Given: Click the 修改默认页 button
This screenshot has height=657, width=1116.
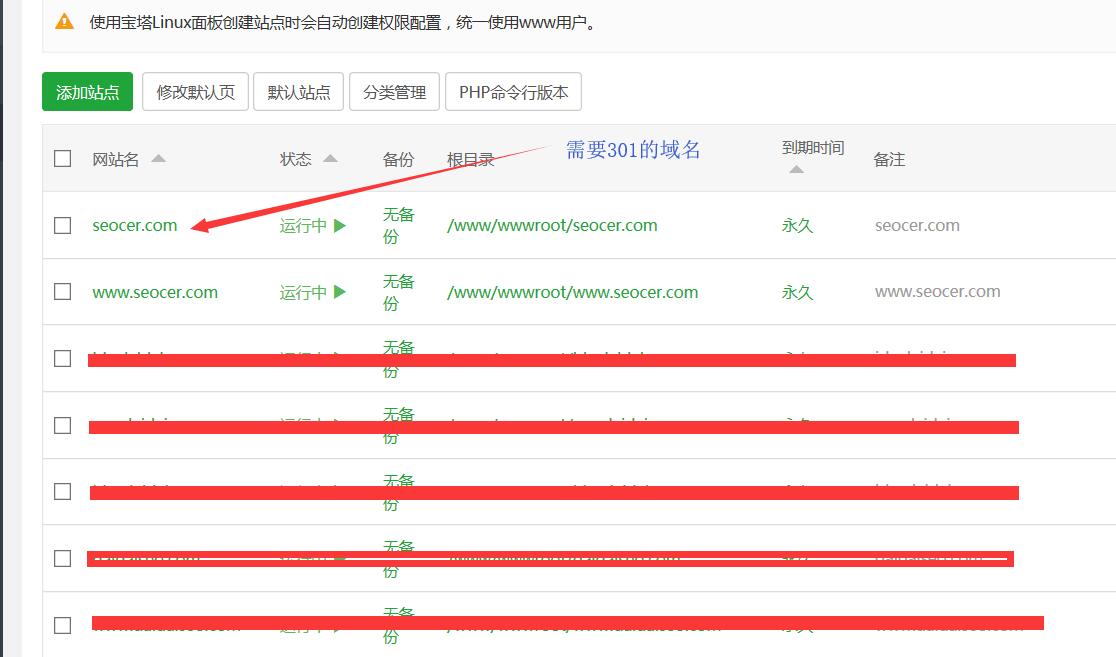Looking at the screenshot, I should [x=195, y=92].
